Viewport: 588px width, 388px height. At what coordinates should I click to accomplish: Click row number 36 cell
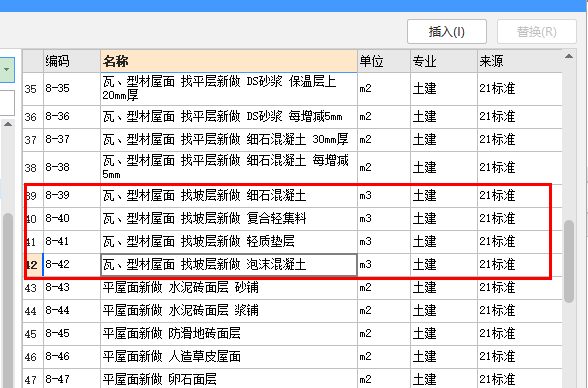pos(33,117)
